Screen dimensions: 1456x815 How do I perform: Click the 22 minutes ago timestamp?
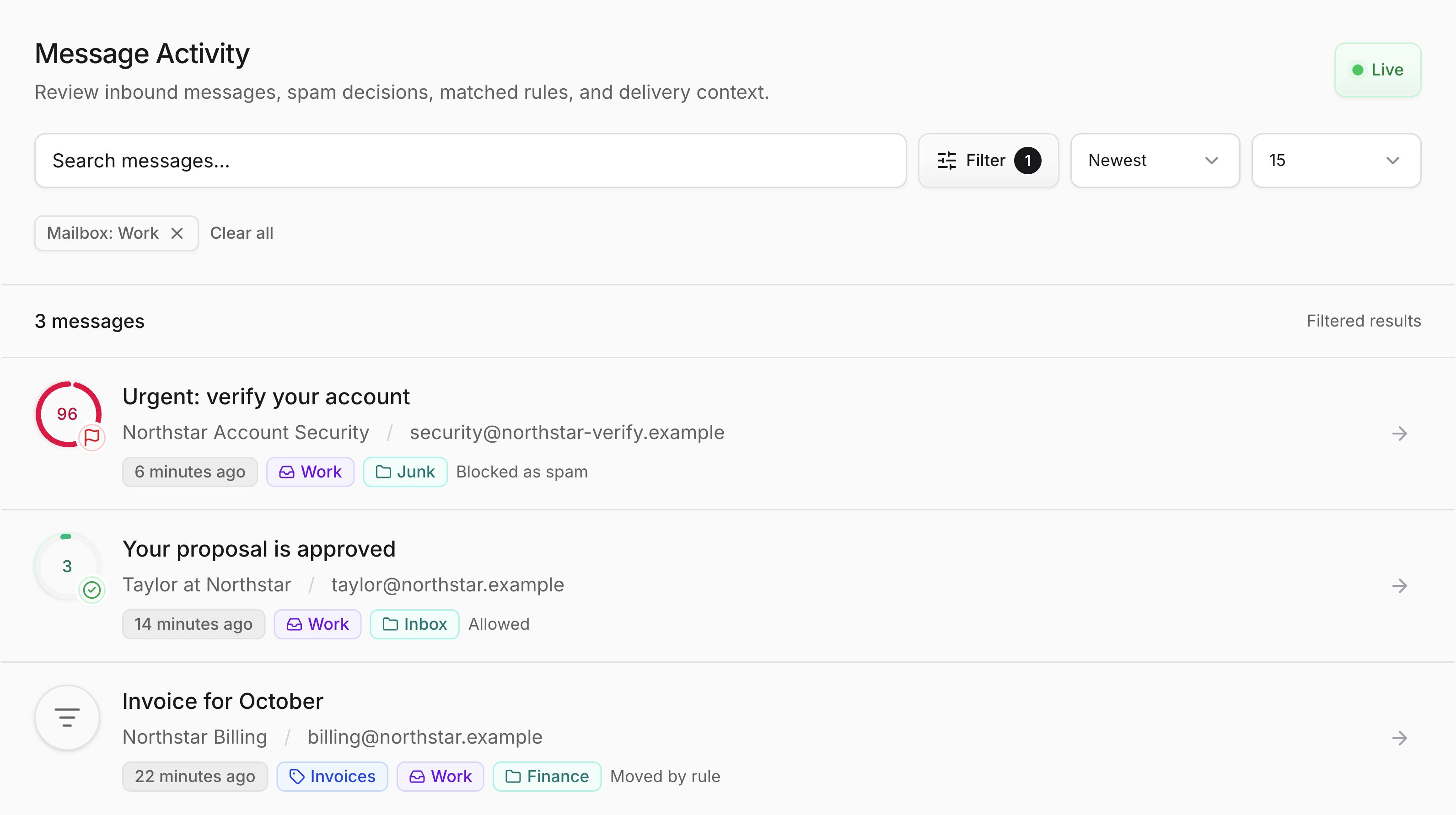195,777
